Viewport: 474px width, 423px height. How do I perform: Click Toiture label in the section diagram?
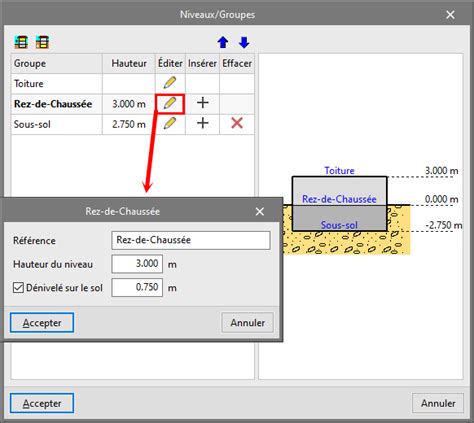coord(339,171)
